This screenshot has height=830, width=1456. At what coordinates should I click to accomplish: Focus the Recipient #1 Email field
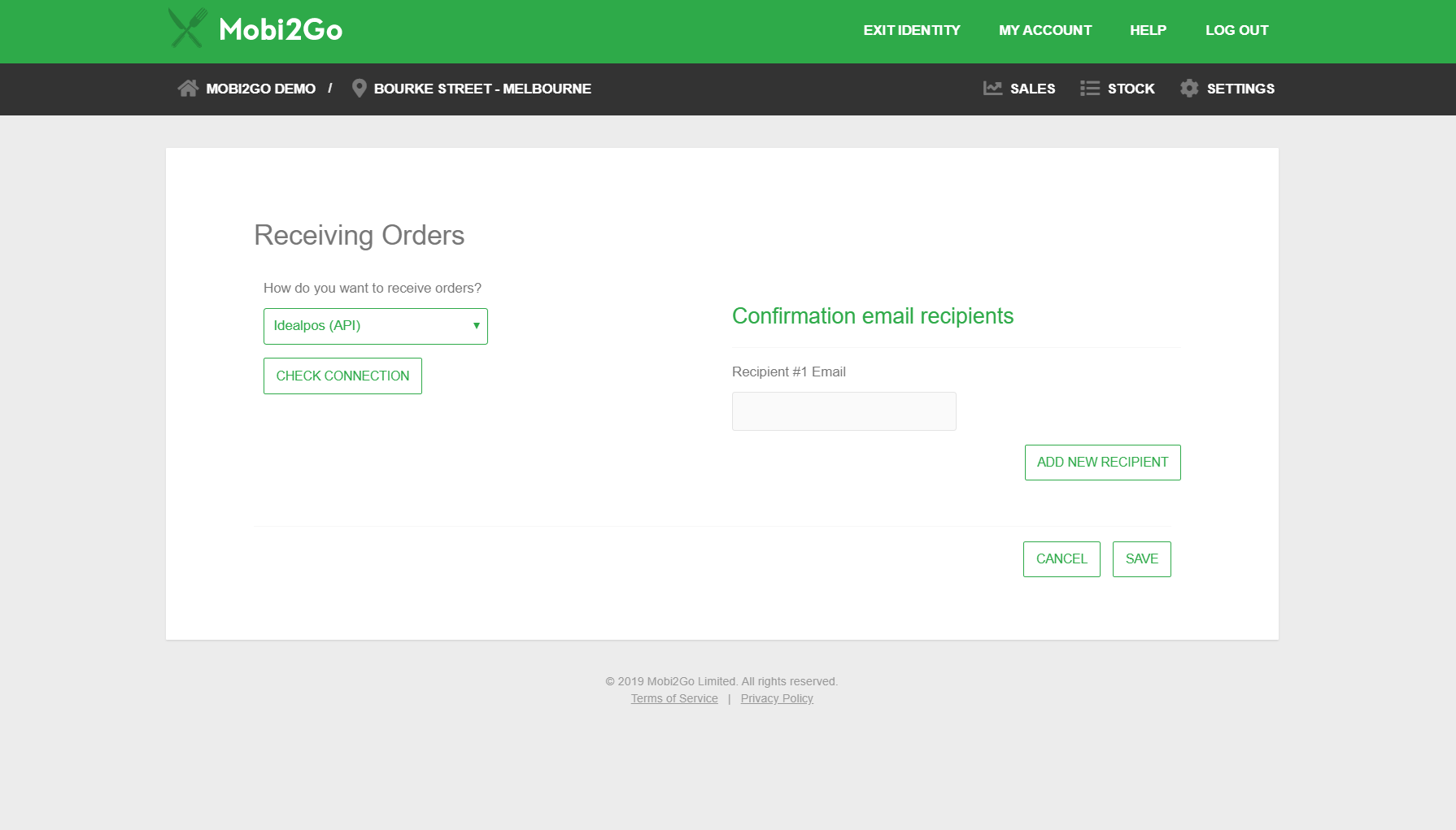844,411
